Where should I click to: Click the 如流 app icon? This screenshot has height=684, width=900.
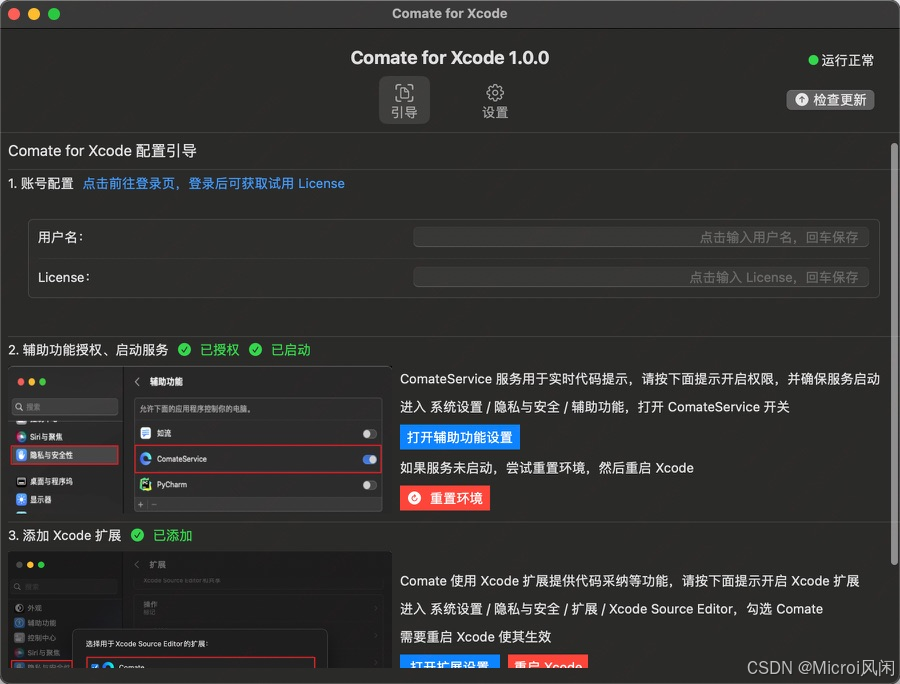tap(146, 433)
